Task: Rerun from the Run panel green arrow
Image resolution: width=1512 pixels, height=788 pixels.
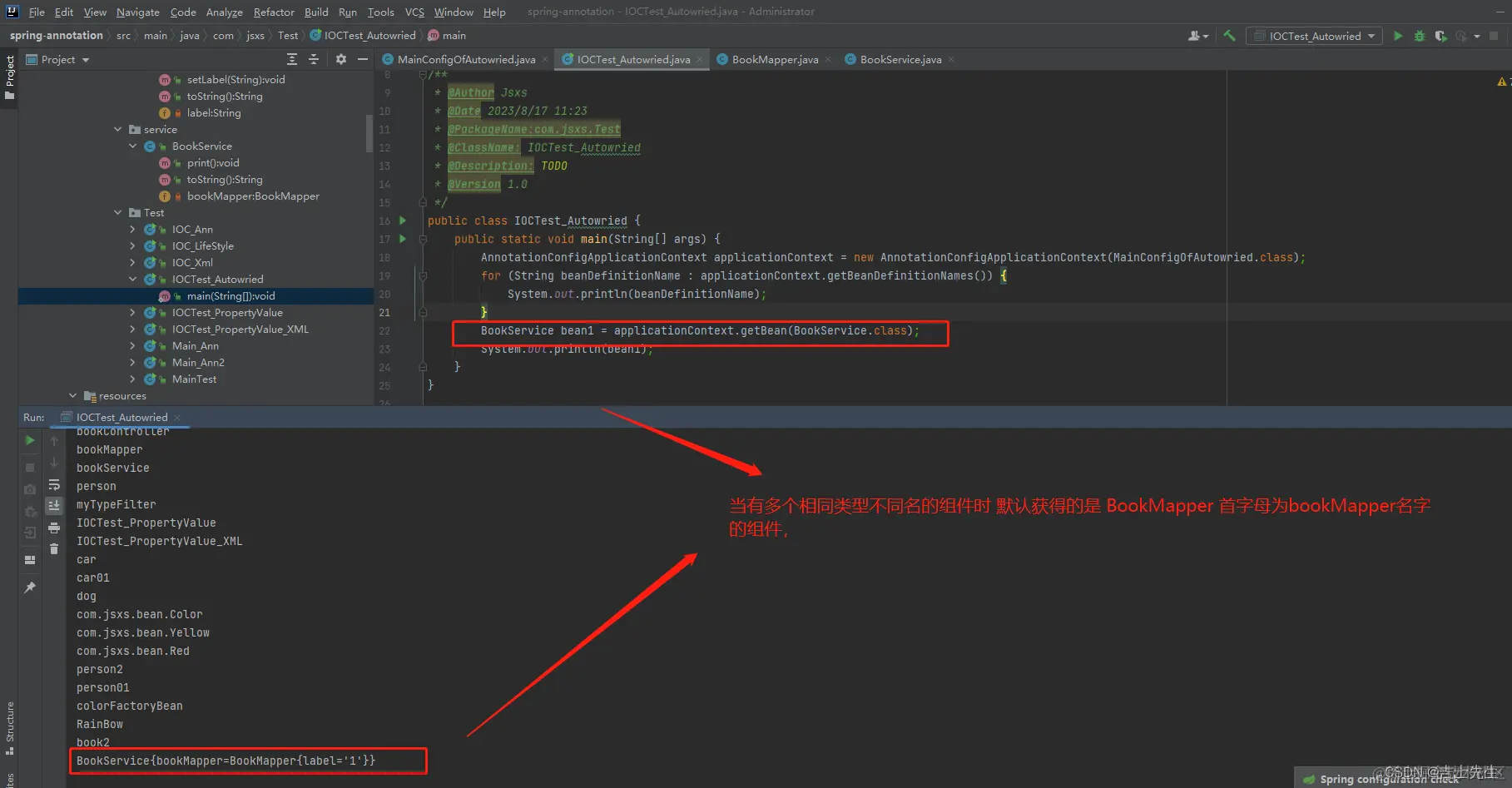Action: point(30,440)
